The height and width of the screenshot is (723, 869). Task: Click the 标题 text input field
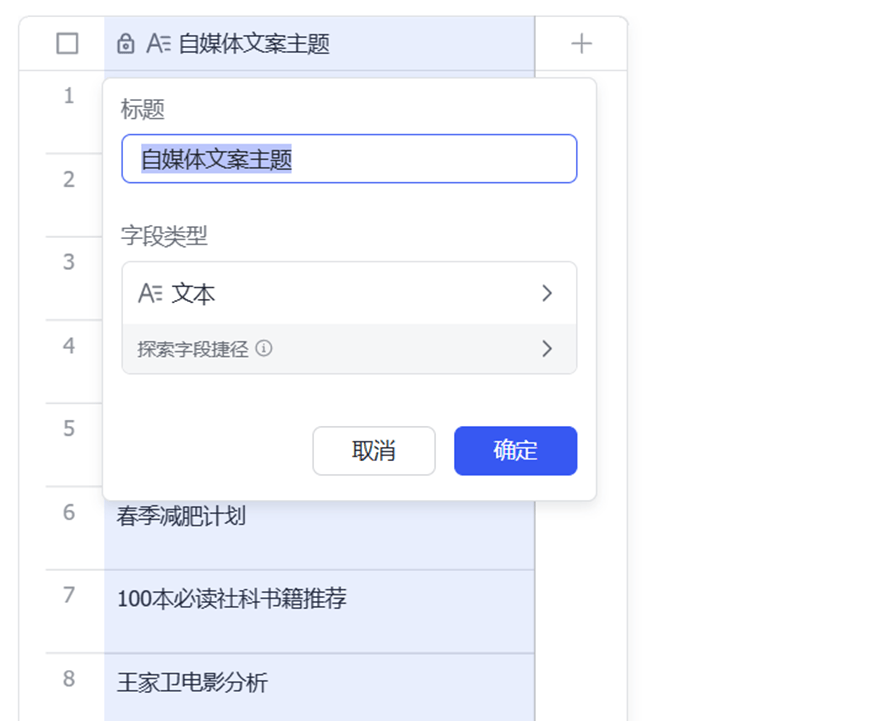tap(349, 159)
